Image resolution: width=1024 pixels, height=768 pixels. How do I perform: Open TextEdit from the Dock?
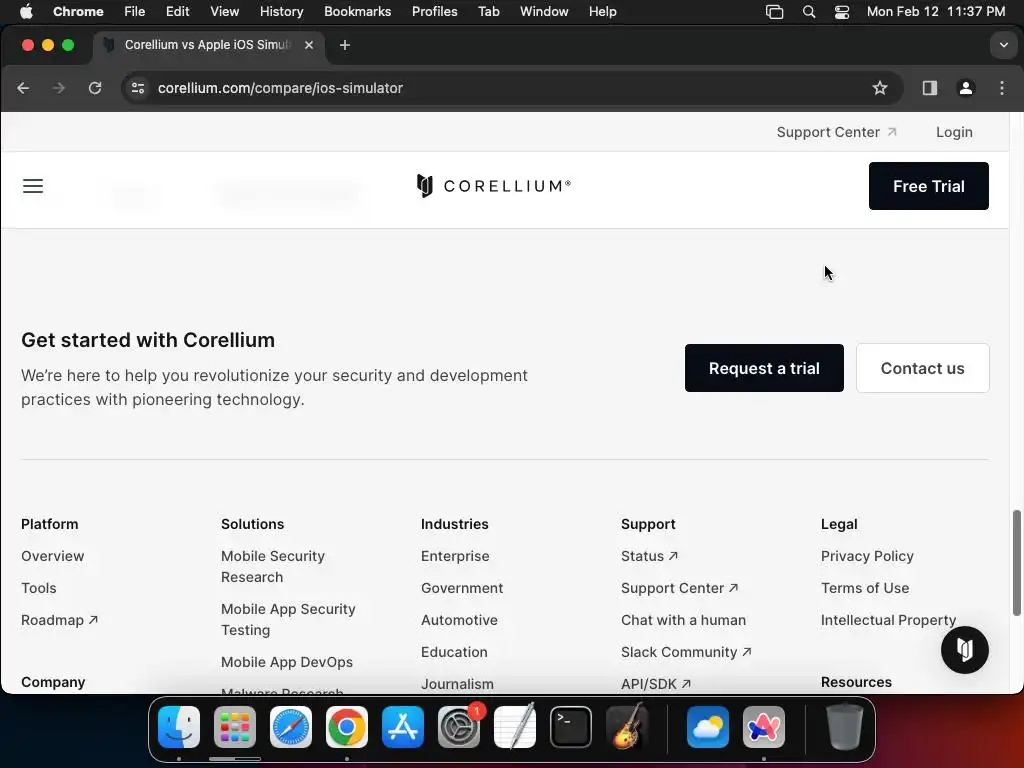click(515, 727)
